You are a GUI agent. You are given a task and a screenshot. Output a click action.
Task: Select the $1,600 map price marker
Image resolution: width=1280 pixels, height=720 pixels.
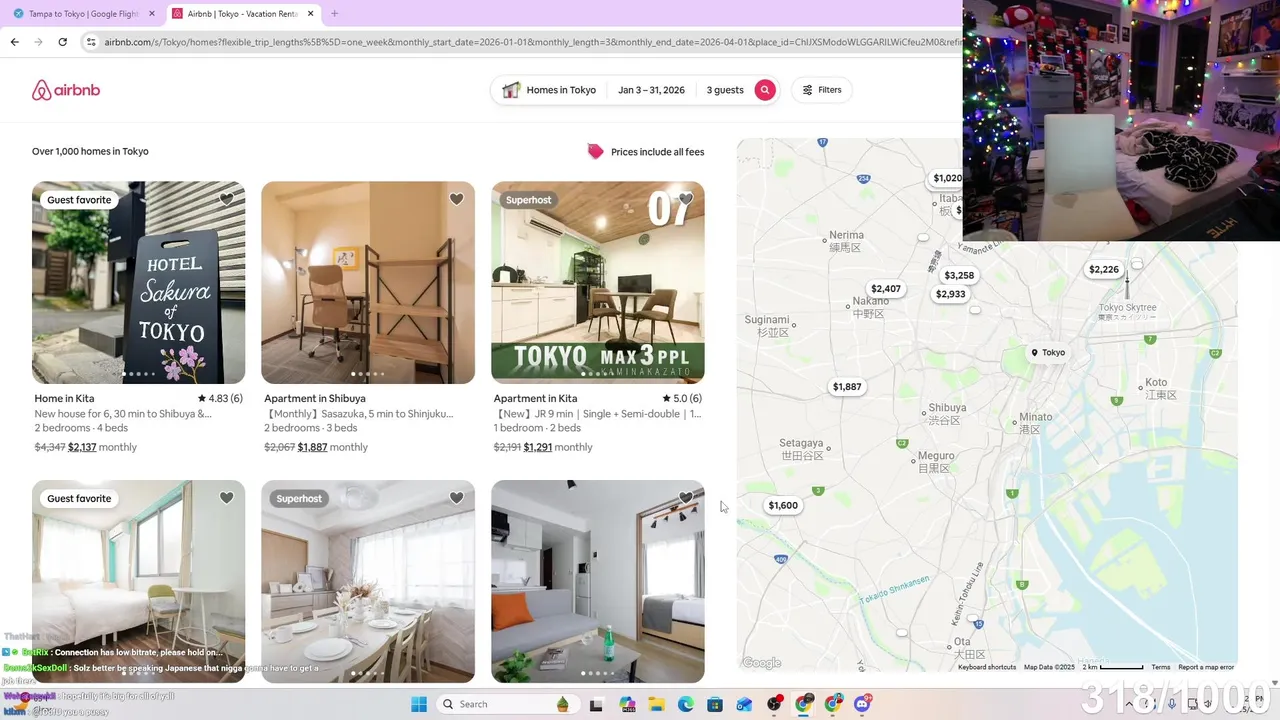click(783, 505)
